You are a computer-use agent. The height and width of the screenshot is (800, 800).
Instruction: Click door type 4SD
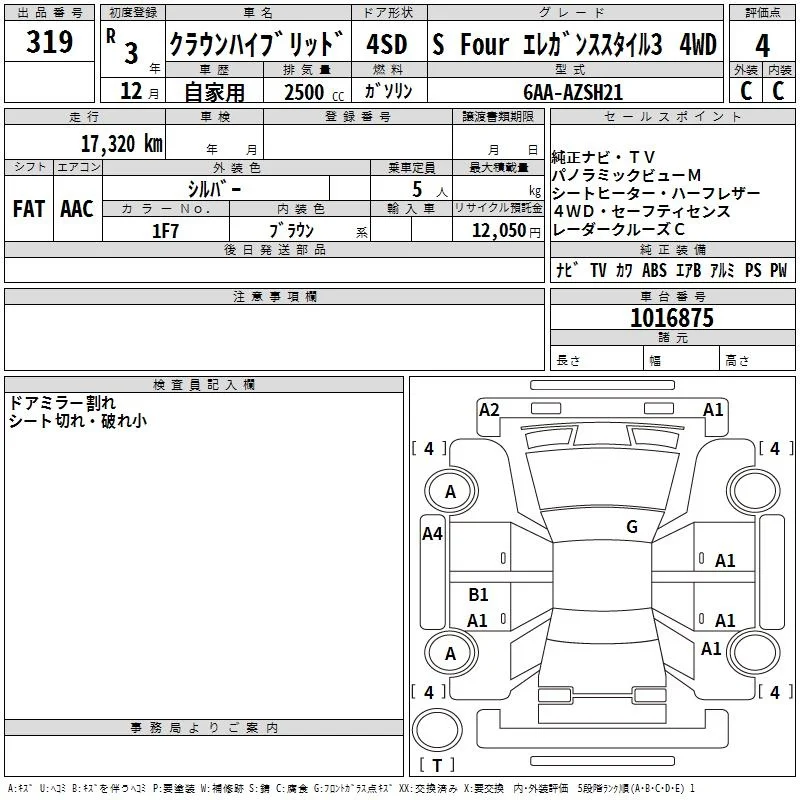coord(387,44)
